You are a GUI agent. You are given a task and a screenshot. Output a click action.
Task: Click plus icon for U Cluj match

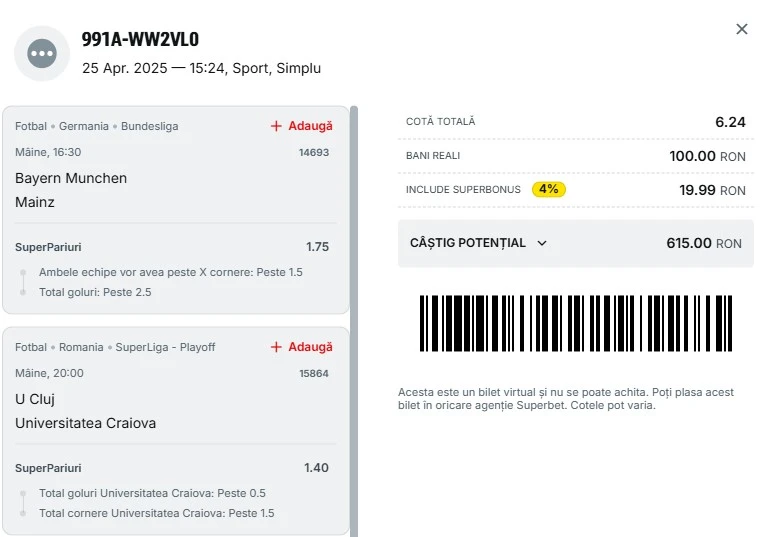pyautogui.click(x=276, y=347)
